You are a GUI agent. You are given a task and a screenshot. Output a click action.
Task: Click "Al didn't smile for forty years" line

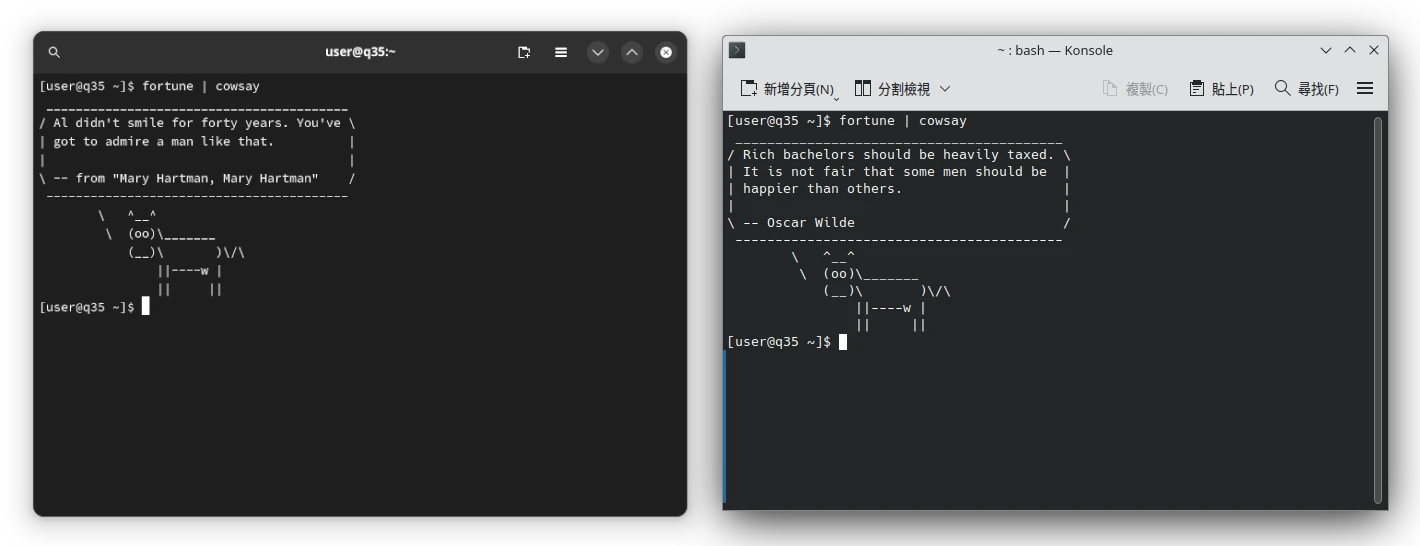pyautogui.click(x=197, y=123)
